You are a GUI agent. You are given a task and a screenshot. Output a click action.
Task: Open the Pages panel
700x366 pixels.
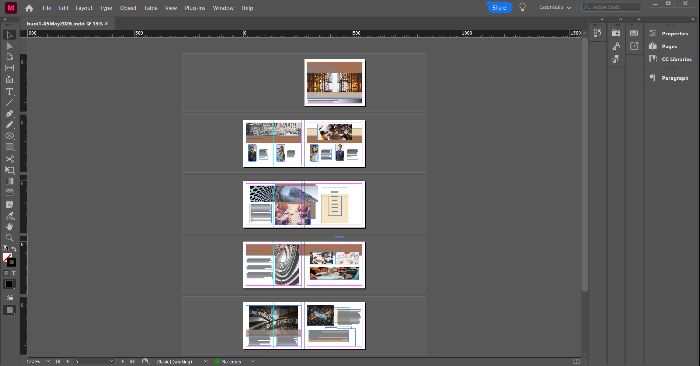(x=663, y=46)
